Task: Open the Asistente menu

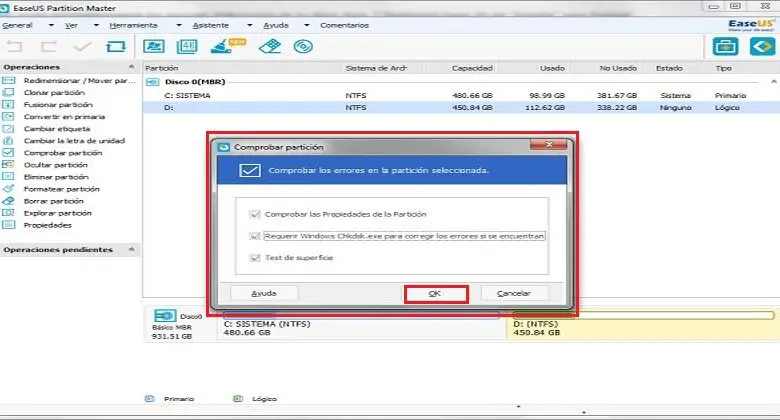Action: click(x=211, y=25)
